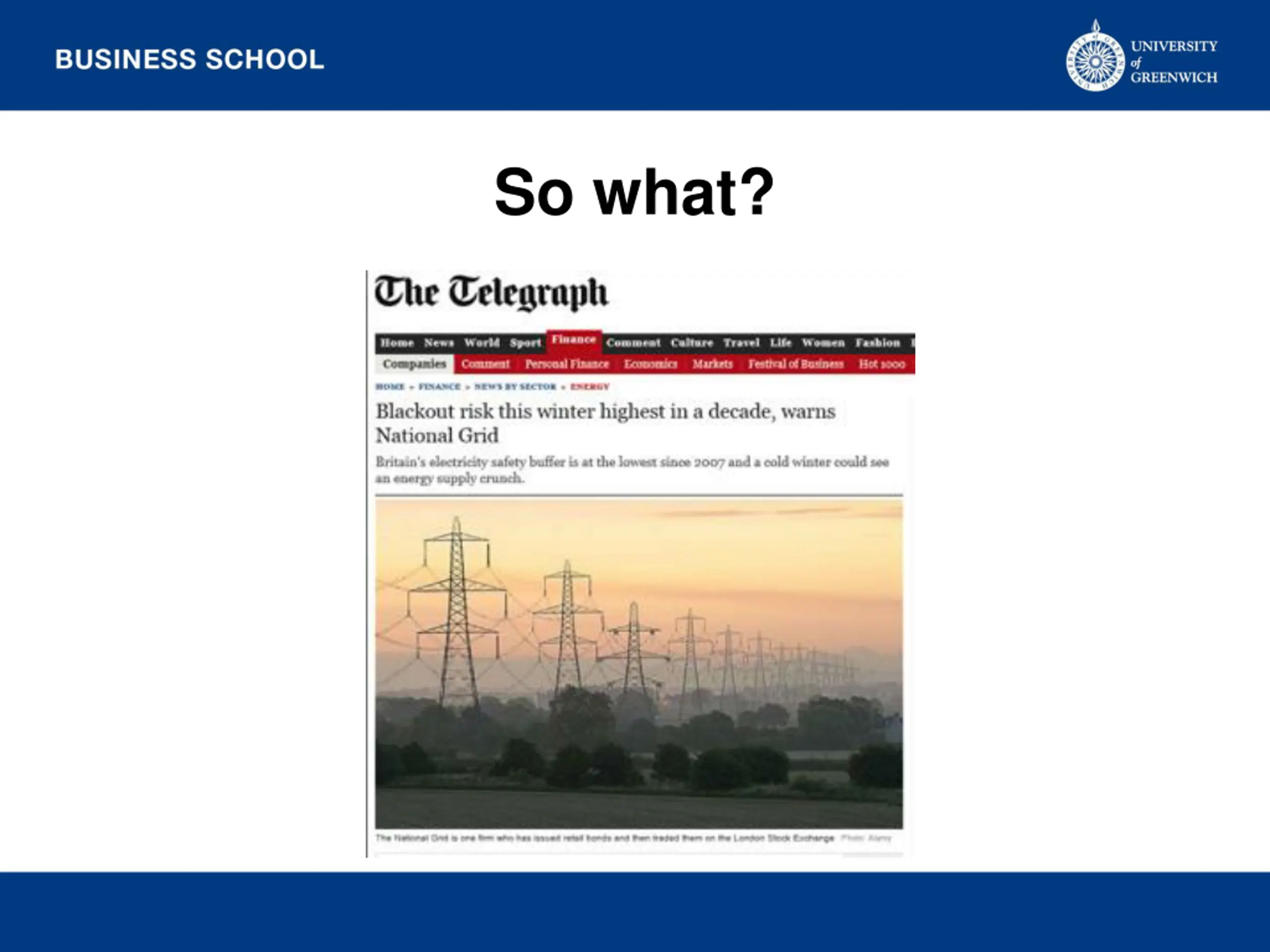Click the electricity pylons photo
The image size is (1270, 952).
pyautogui.click(x=639, y=664)
